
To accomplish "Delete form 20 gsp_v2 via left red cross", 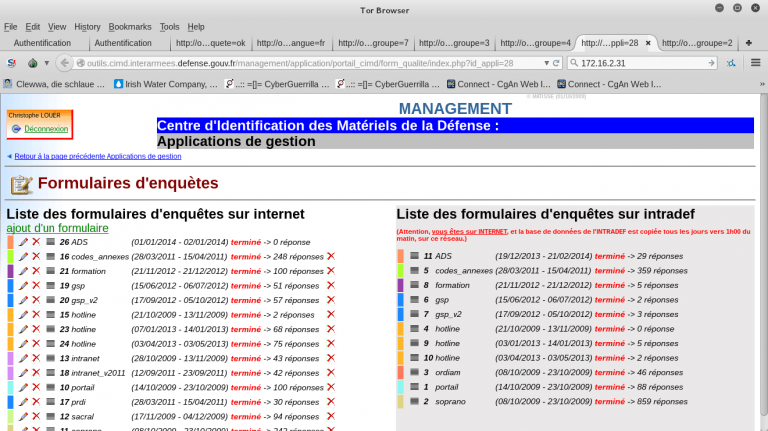I will pyautogui.click(x=36, y=300).
